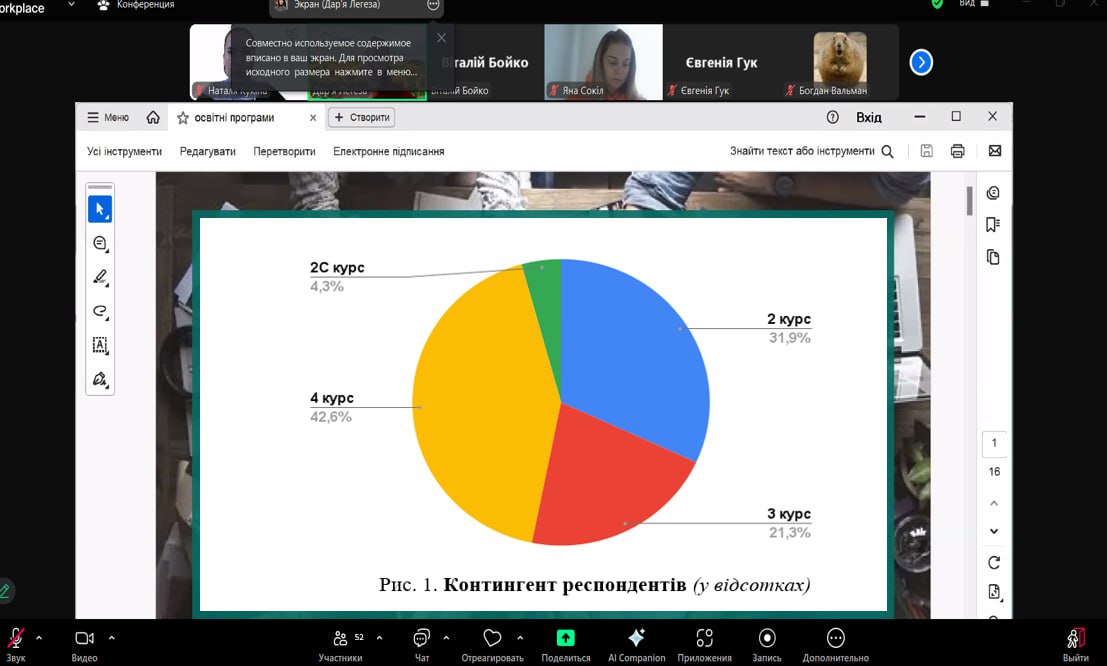Viewport: 1107px width, 666px height.
Task: Click Отреагировать reactions heart
Action: (492, 645)
